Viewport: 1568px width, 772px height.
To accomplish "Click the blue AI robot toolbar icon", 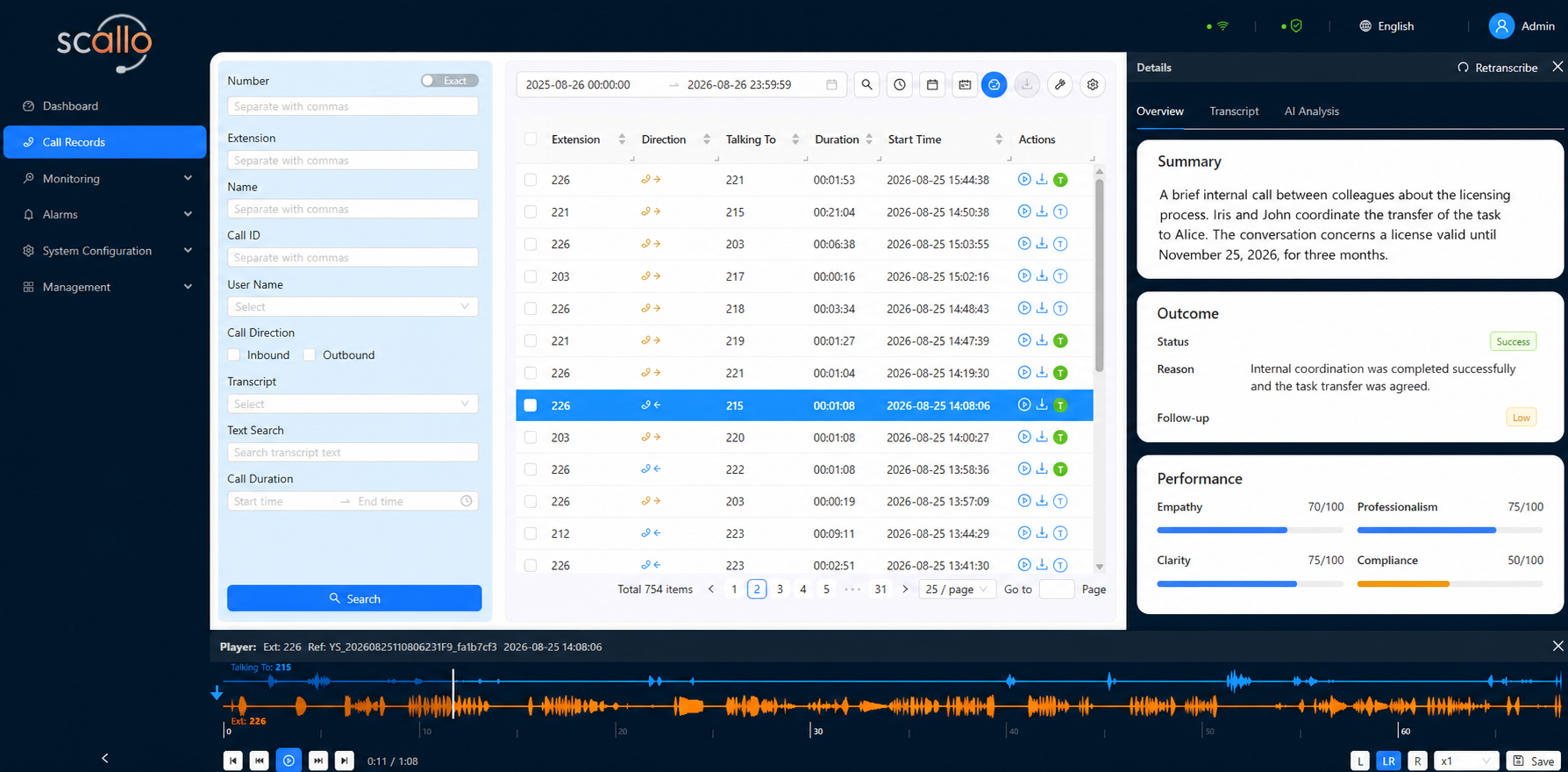I will click(994, 85).
